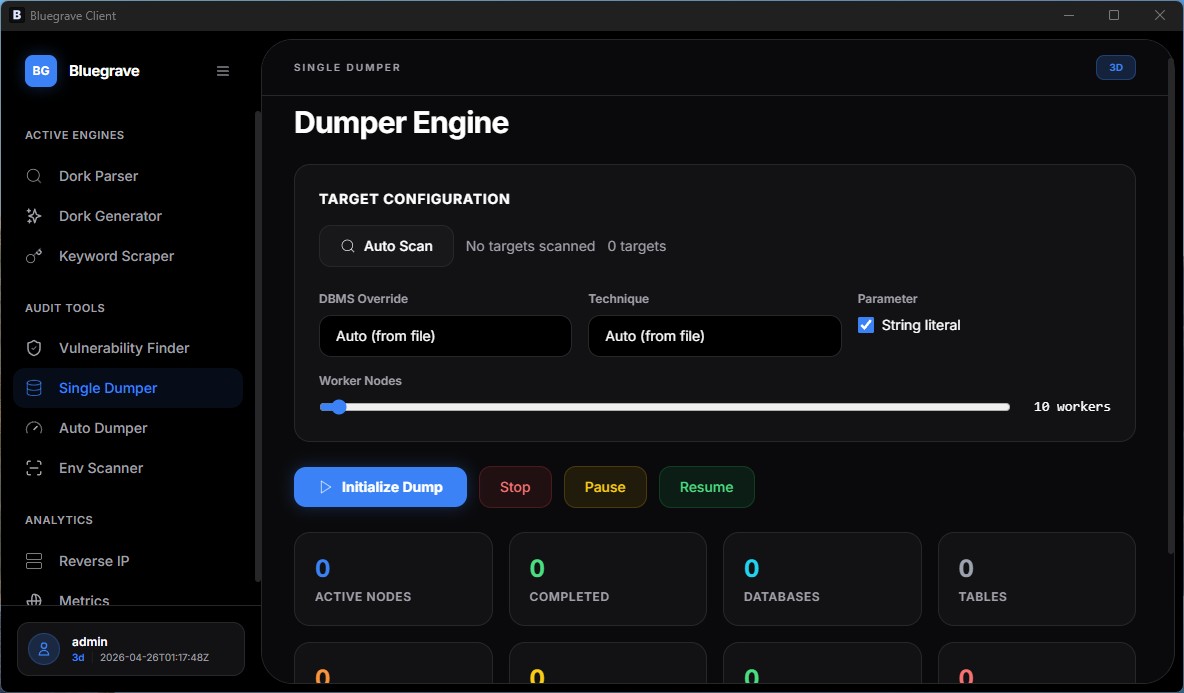This screenshot has width=1184, height=693.
Task: Open the Vulnerability Finder audit tool
Action: 122,347
